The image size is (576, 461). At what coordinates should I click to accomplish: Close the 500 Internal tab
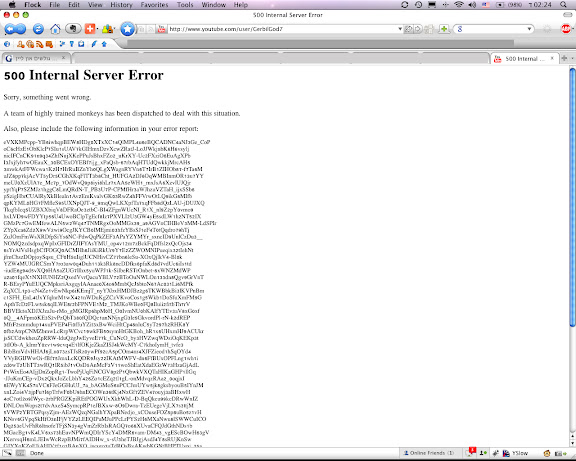(x=552, y=58)
